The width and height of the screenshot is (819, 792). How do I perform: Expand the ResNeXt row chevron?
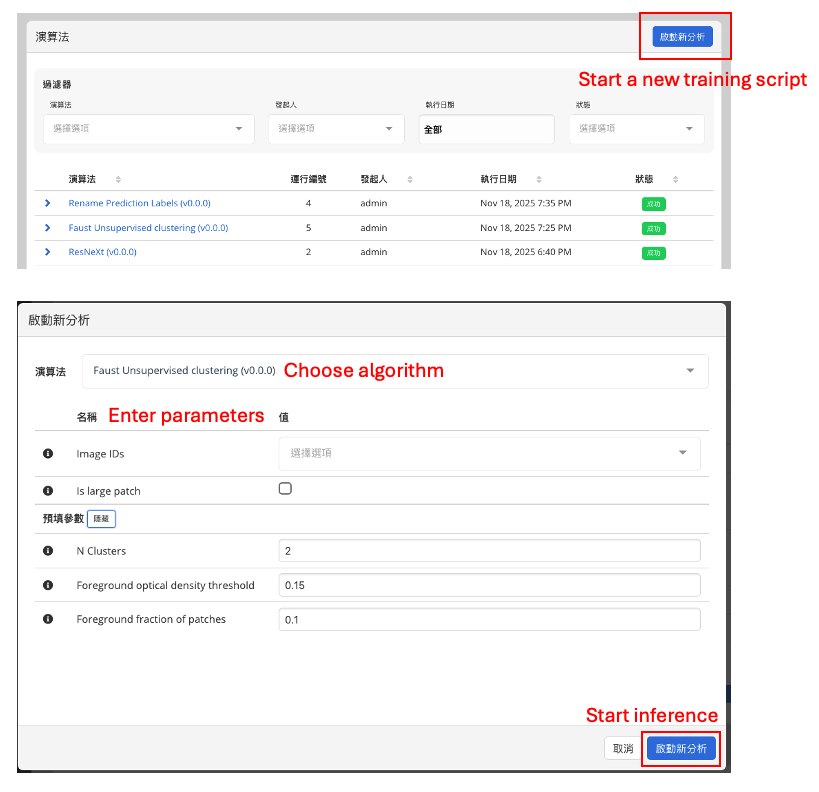click(47, 252)
